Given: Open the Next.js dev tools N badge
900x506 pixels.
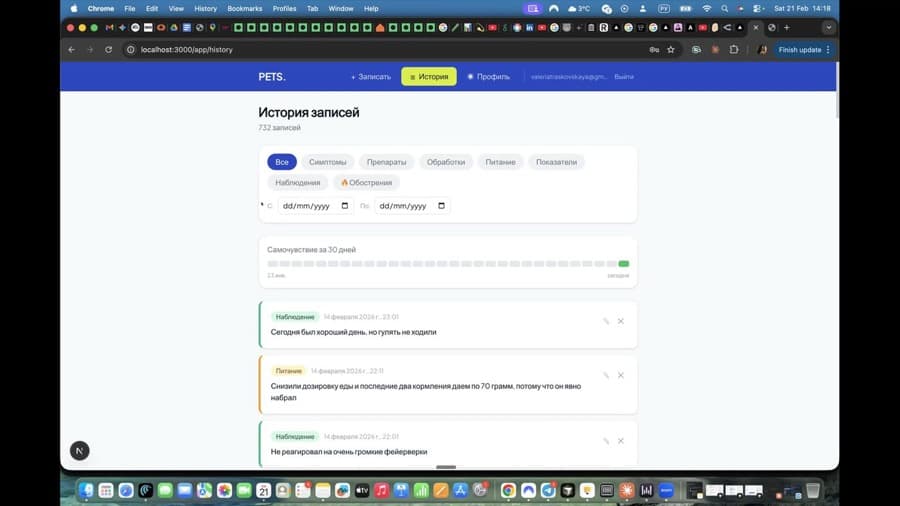Looking at the screenshot, I should [80, 451].
